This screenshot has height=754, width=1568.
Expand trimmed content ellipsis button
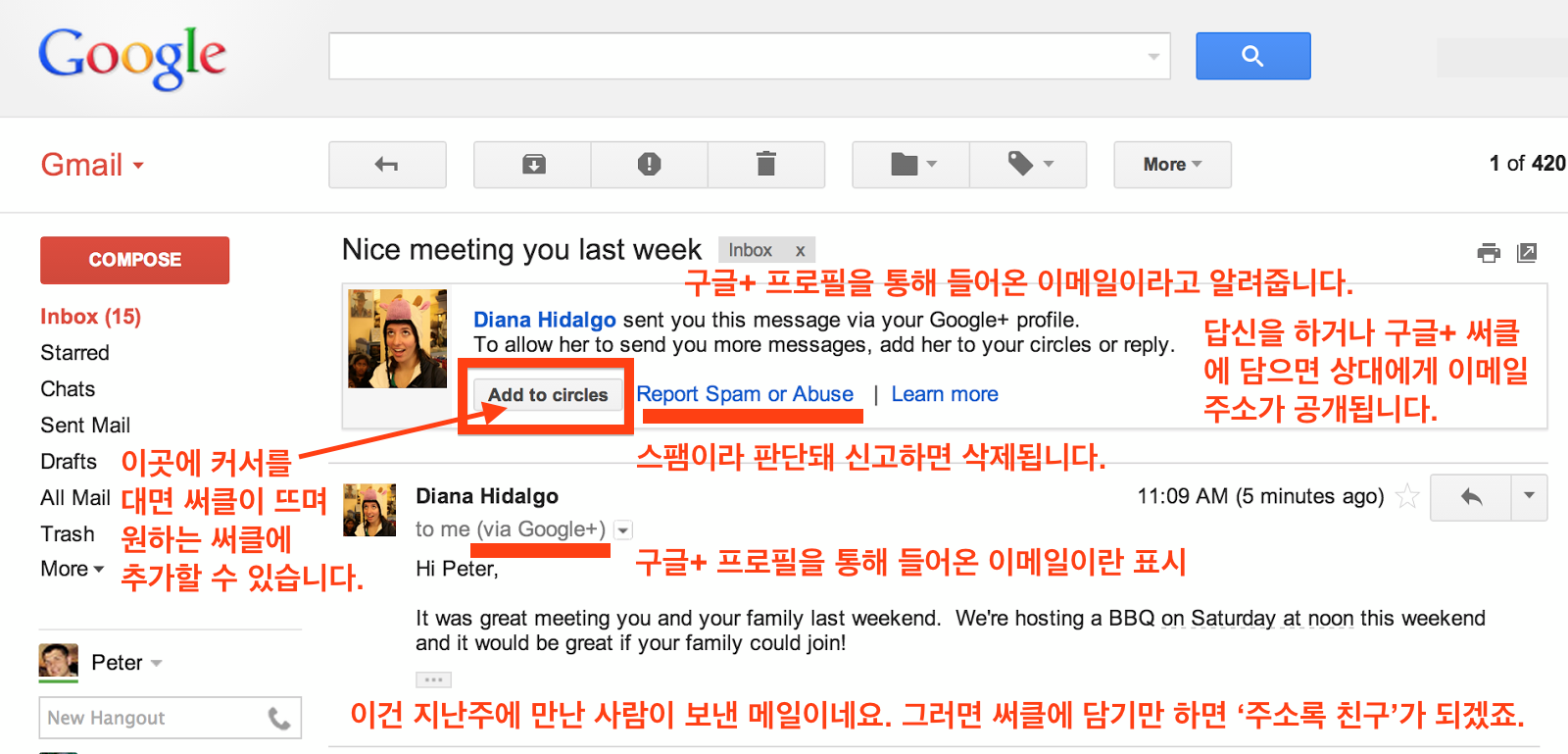click(433, 679)
